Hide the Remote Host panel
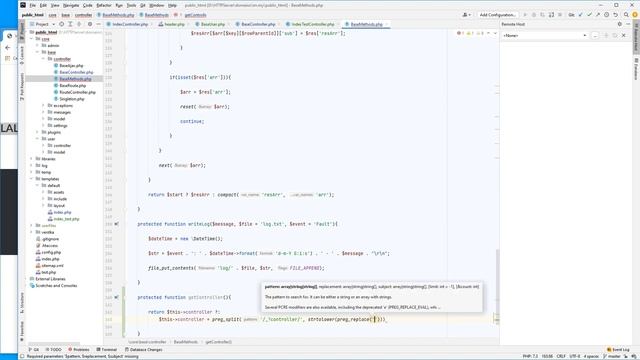This screenshot has width=640, height=360. (628, 24)
